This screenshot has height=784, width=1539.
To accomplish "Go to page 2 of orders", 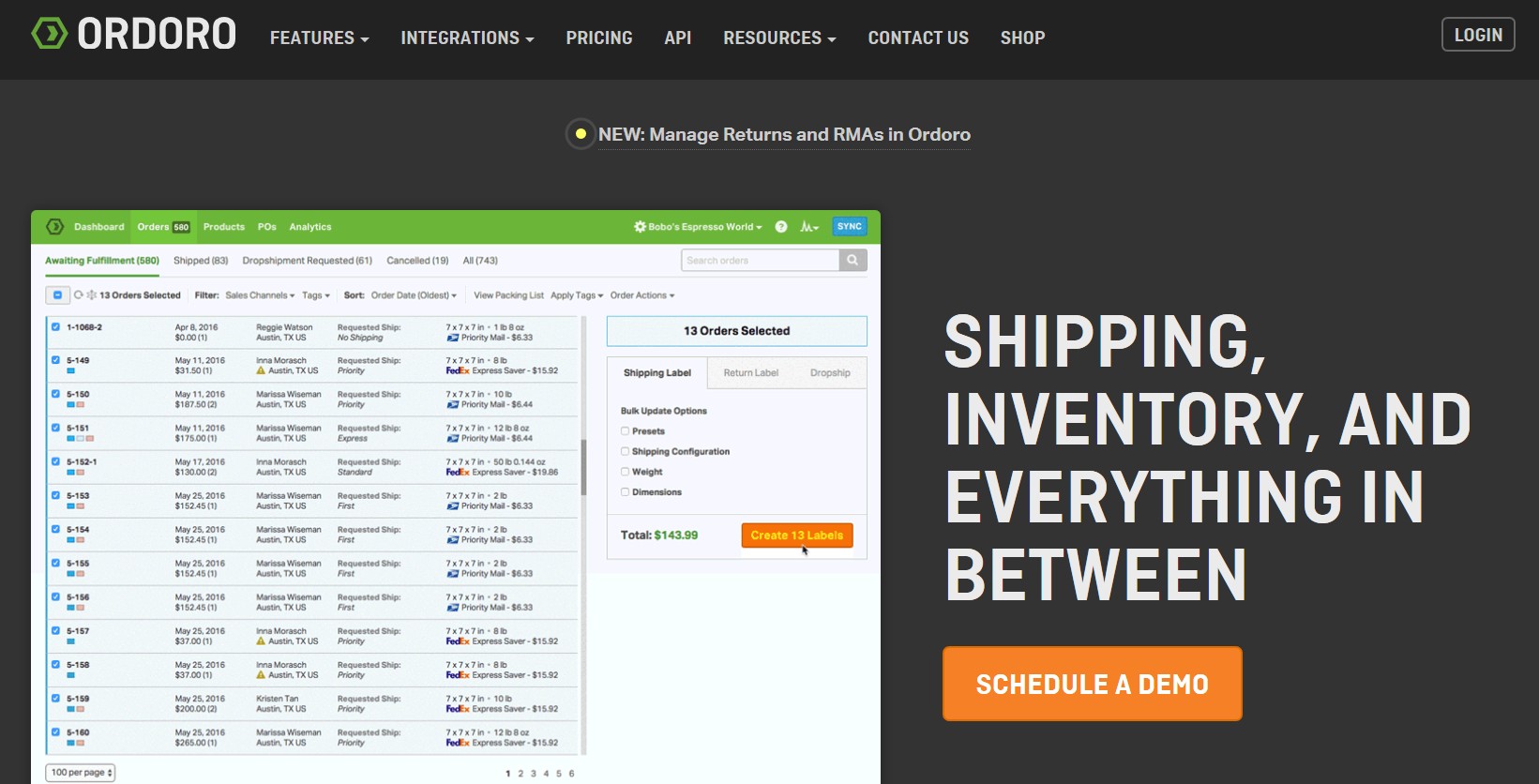I will tap(521, 774).
